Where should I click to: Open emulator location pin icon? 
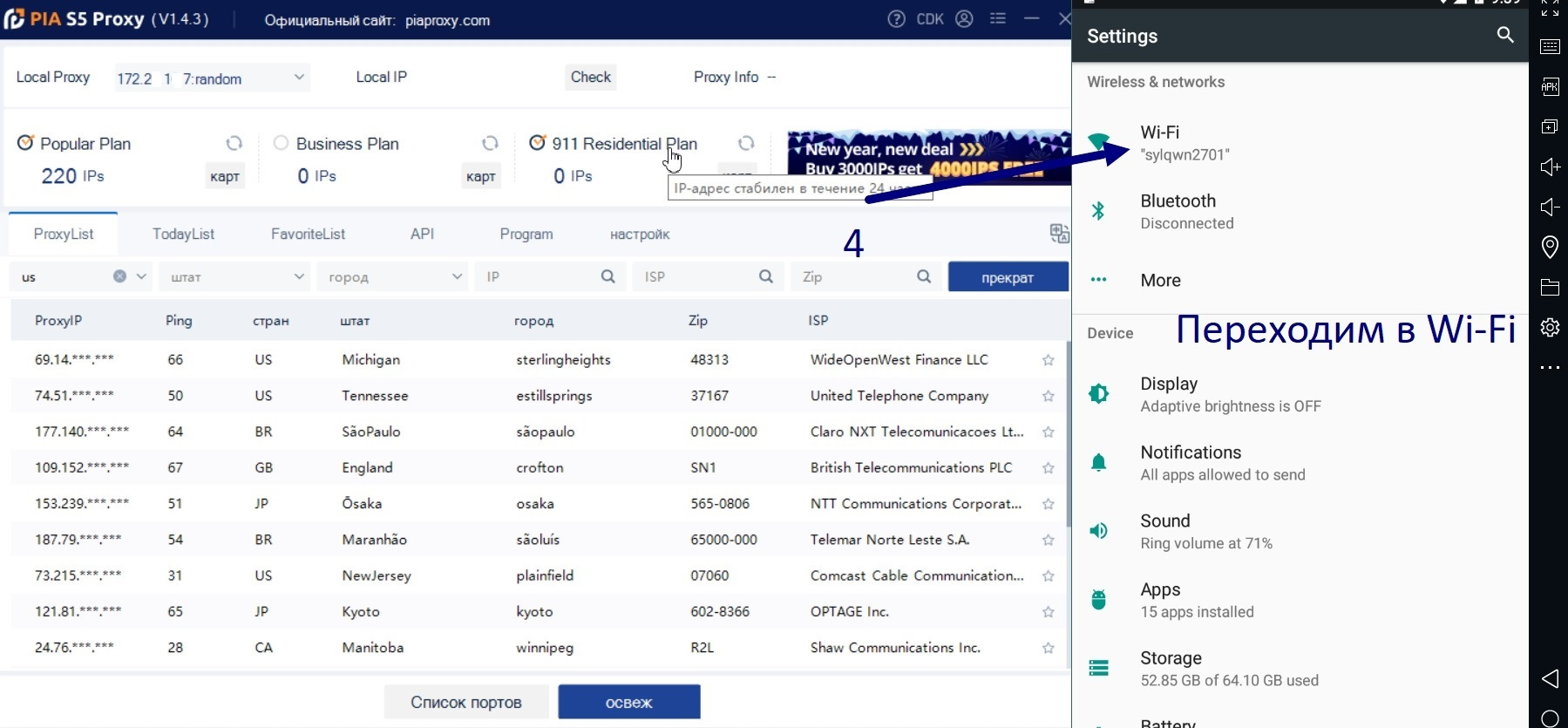pyautogui.click(x=1550, y=247)
